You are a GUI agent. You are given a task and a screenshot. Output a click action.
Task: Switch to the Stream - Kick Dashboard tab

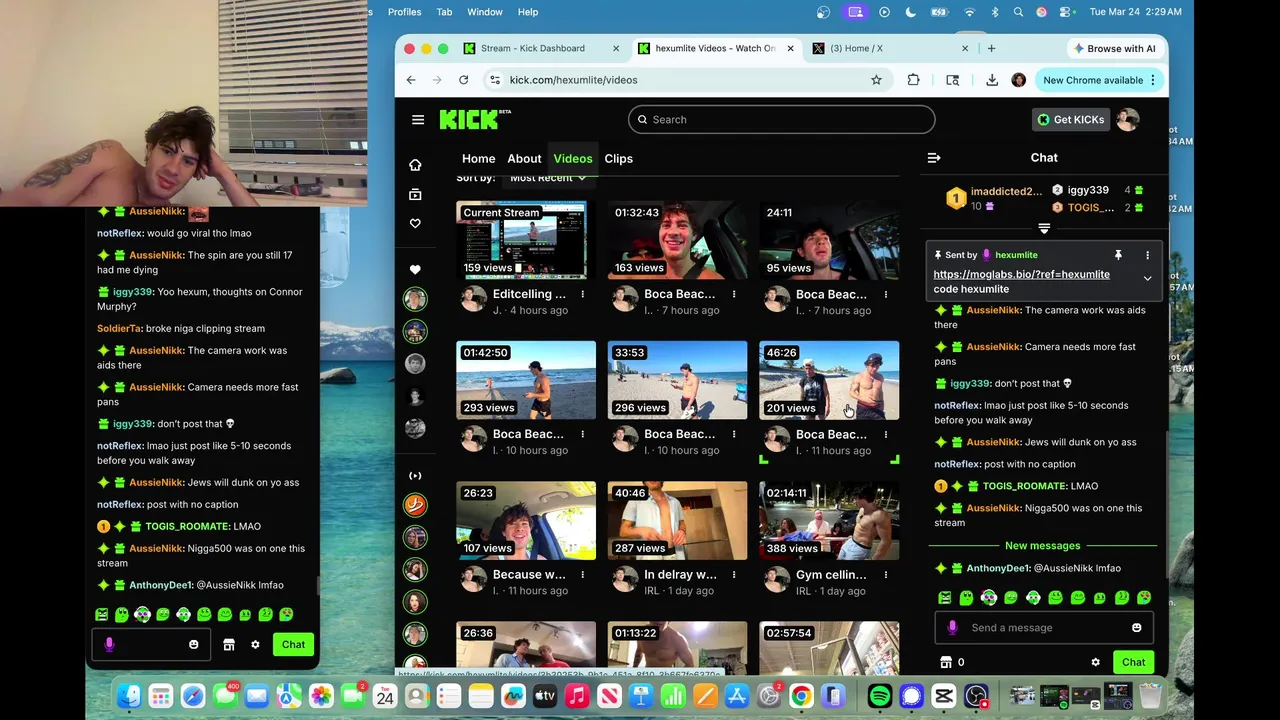click(542, 48)
